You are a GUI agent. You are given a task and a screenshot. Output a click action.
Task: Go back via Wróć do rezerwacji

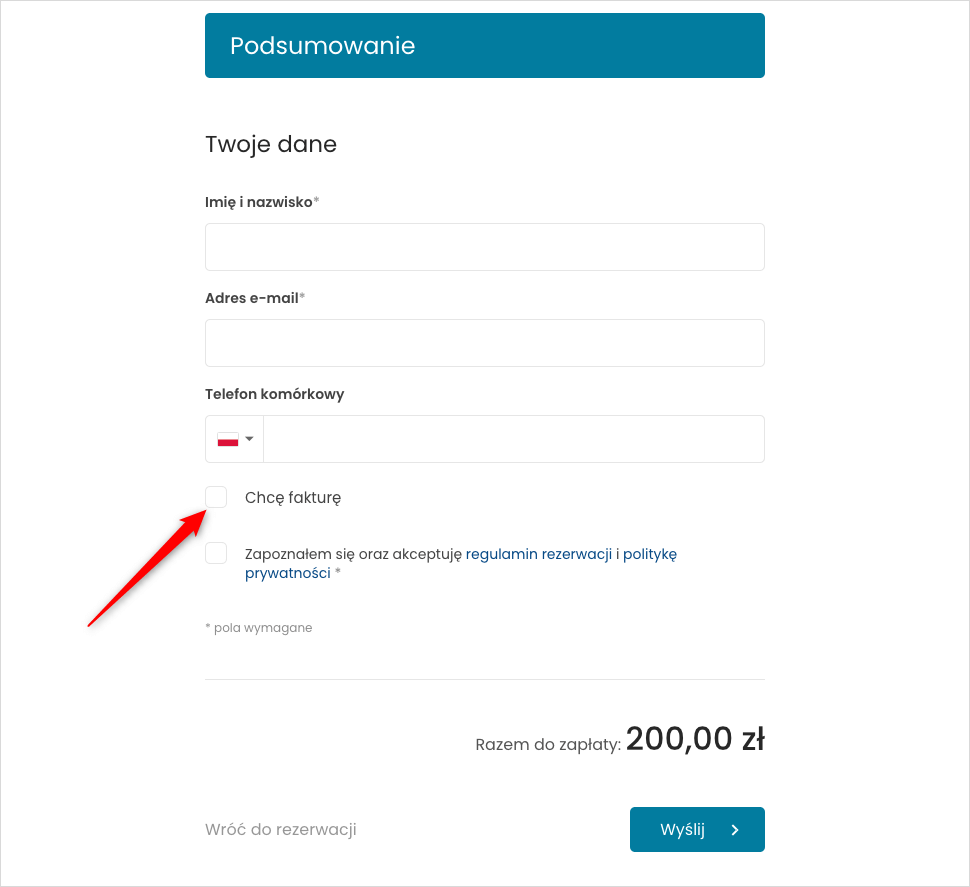(281, 829)
